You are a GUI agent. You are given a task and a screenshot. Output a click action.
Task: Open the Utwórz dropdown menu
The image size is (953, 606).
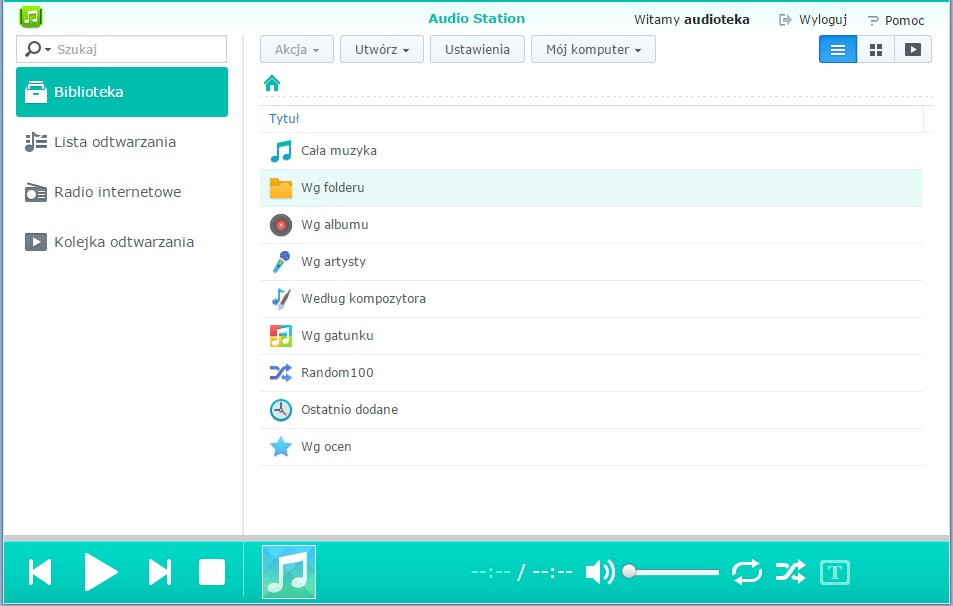coord(382,49)
